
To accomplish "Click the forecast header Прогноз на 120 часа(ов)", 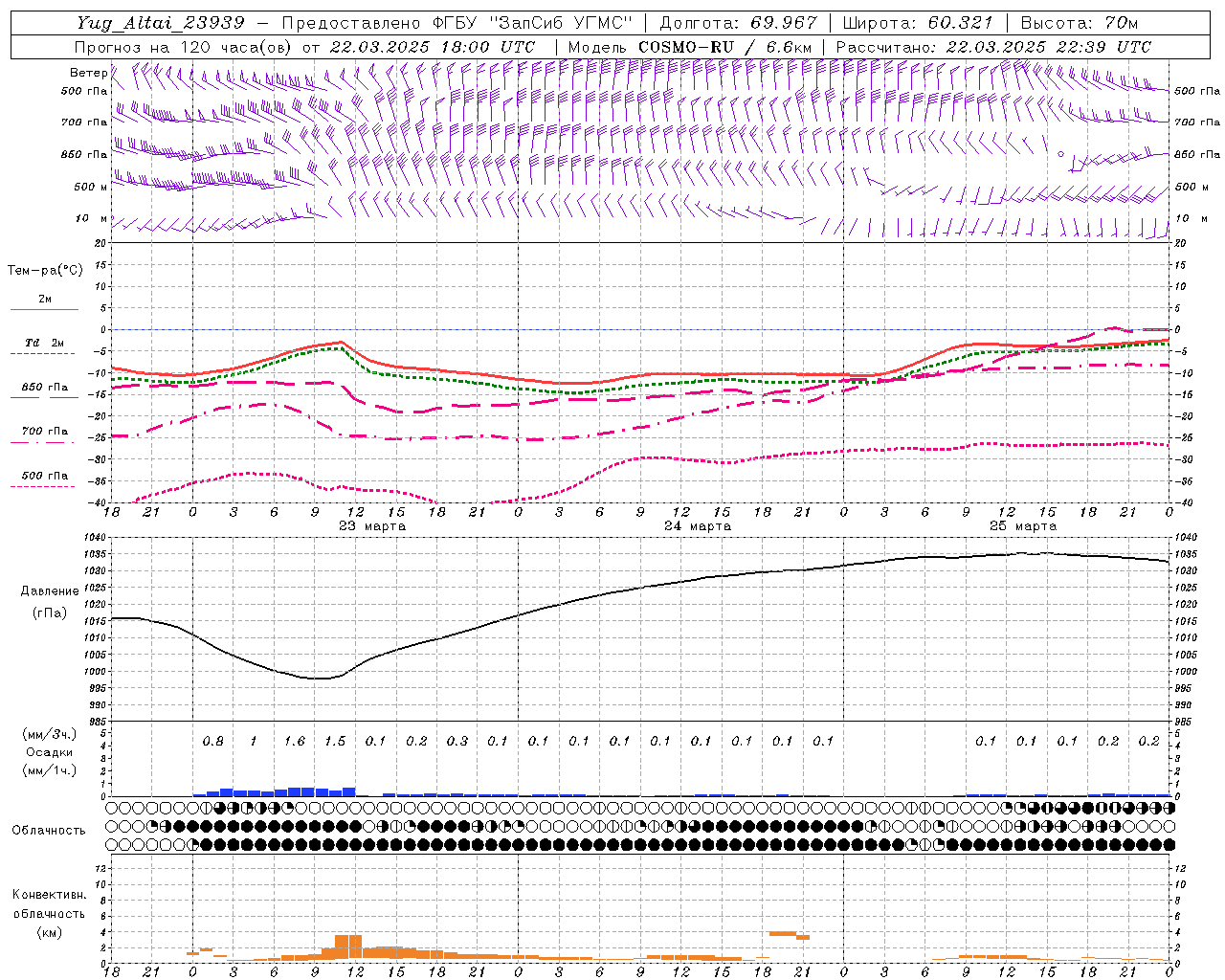I will [x=185, y=47].
